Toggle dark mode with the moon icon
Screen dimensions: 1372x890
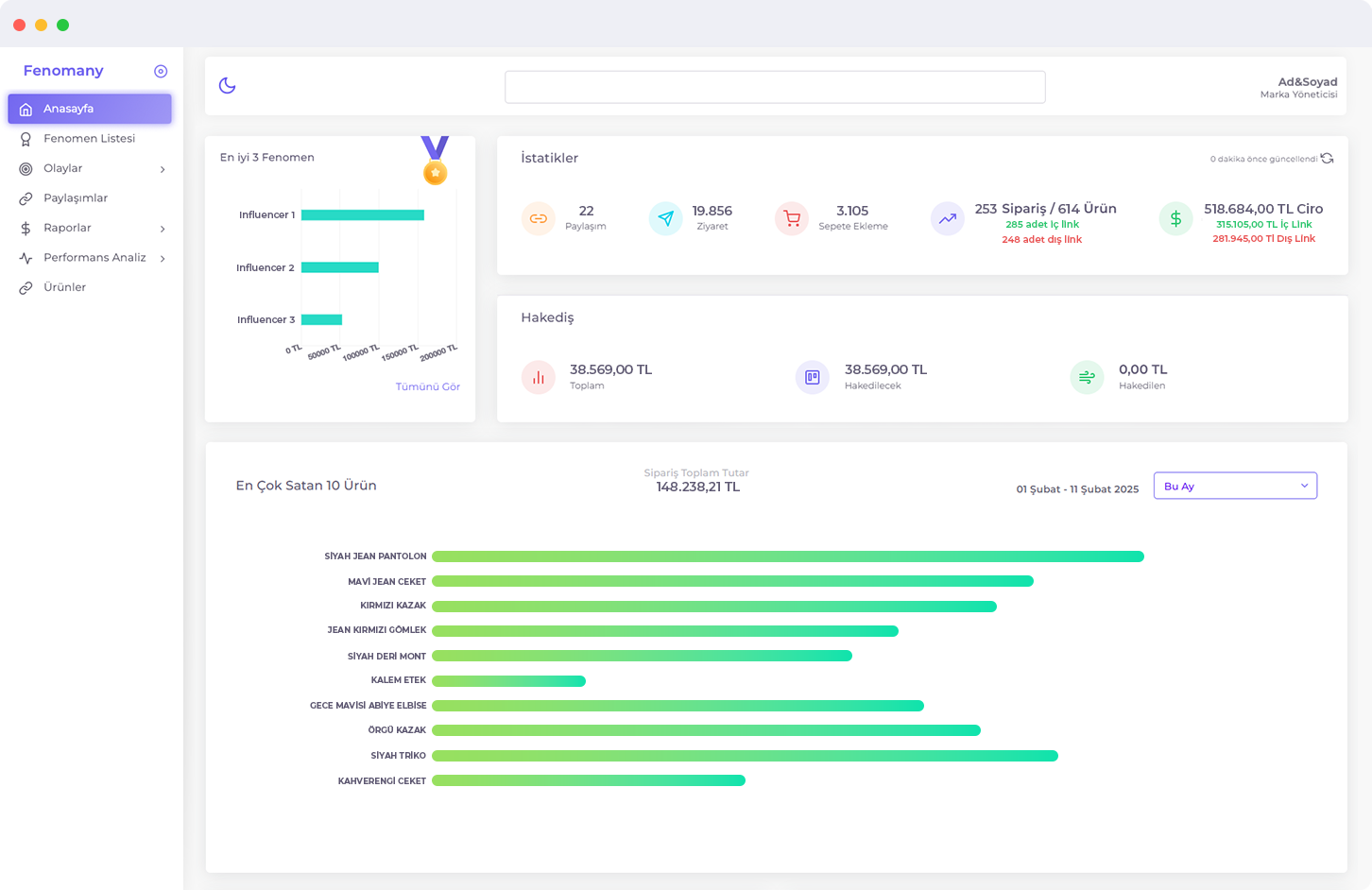coord(227,86)
